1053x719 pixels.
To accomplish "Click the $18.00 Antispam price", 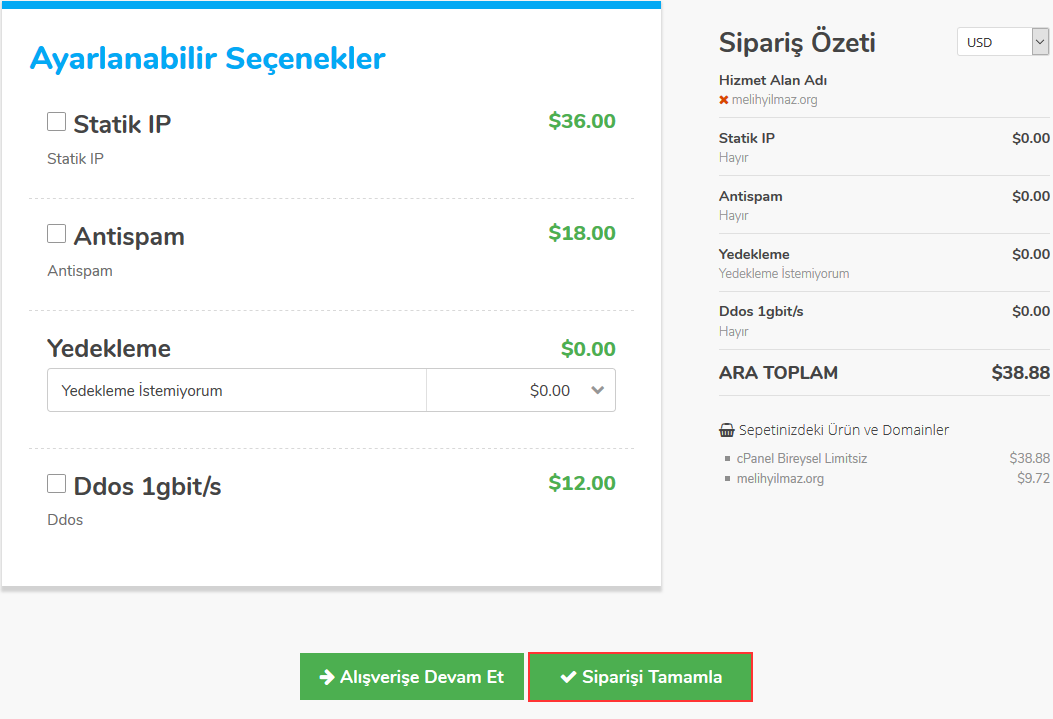I will (582, 234).
